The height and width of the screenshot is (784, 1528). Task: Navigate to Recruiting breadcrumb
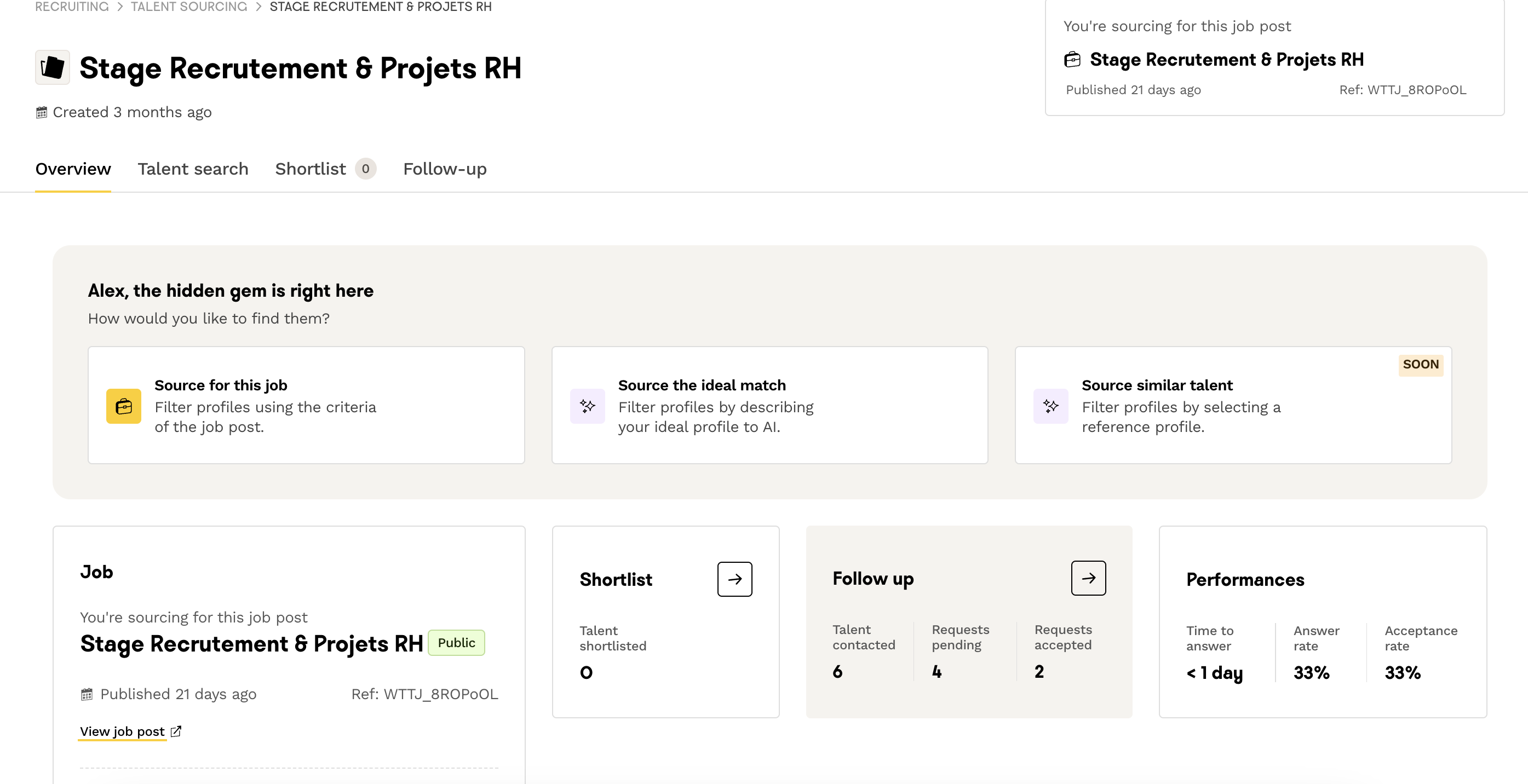pos(72,7)
